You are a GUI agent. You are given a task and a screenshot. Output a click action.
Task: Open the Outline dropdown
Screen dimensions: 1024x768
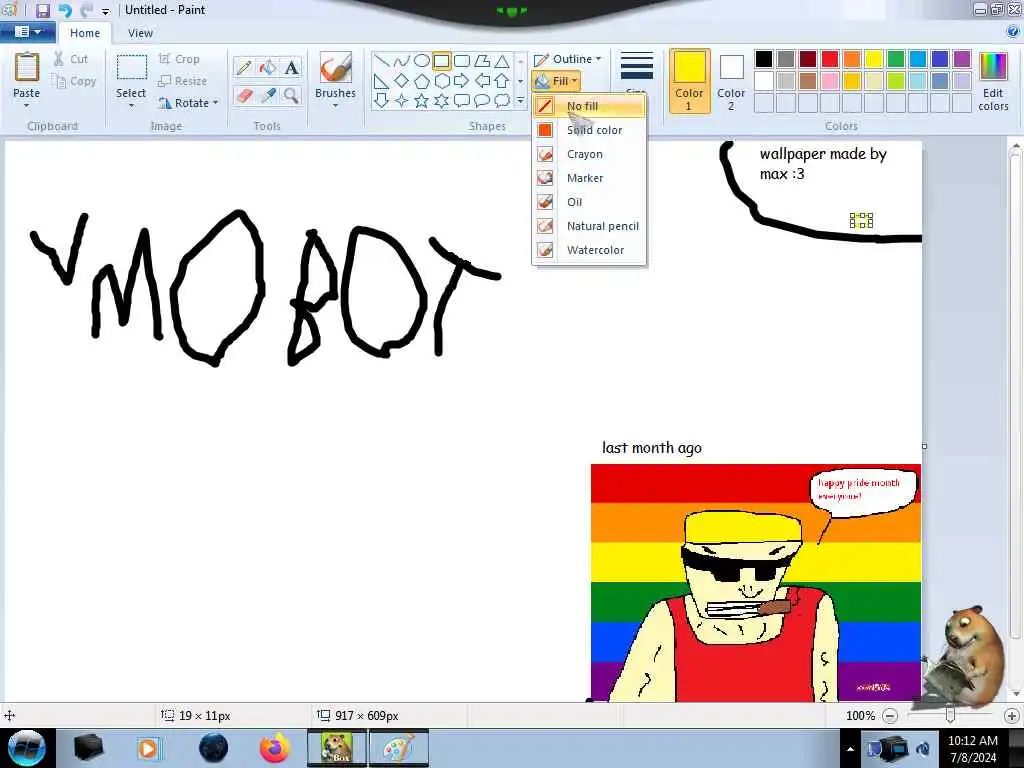(567, 59)
